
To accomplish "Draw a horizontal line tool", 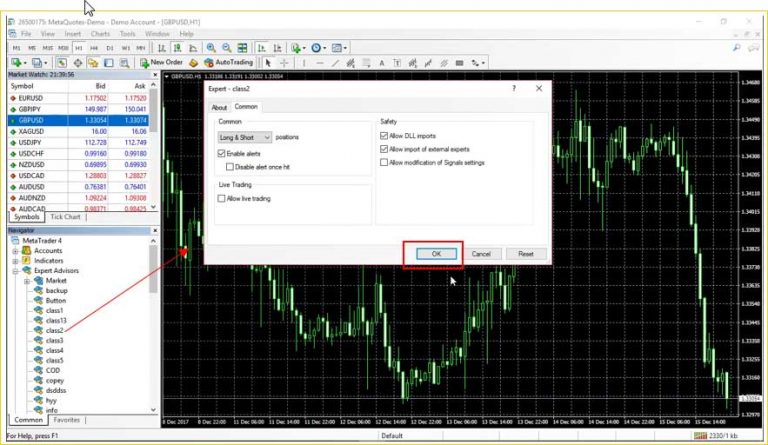I will click(319, 63).
